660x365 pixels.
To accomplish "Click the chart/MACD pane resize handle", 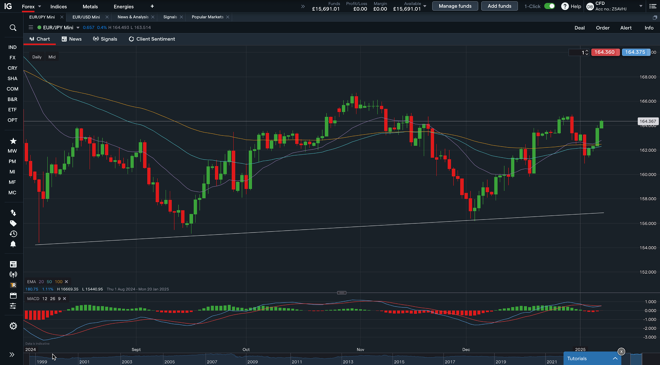I will (341, 293).
